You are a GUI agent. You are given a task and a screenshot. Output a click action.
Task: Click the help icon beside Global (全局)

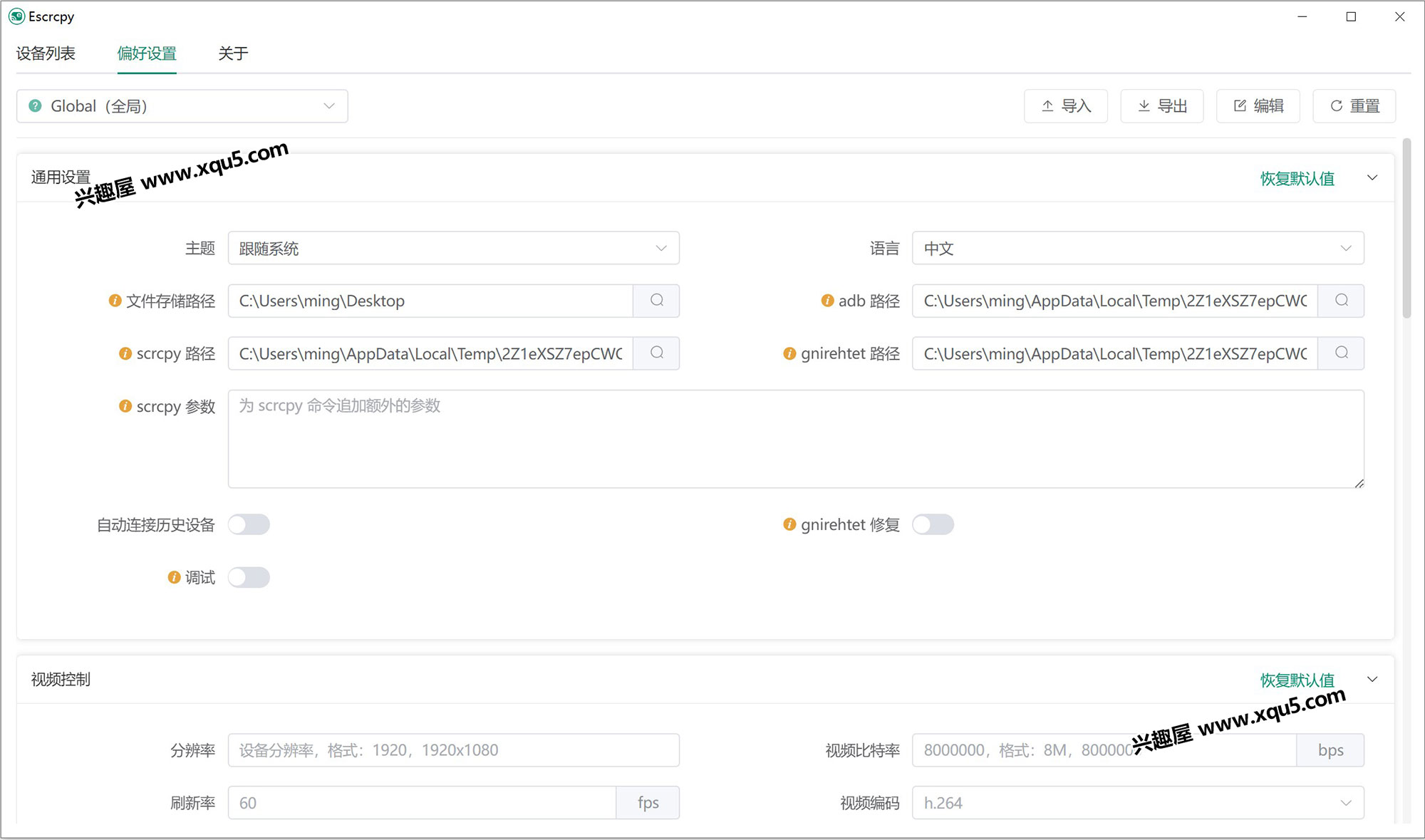35,106
